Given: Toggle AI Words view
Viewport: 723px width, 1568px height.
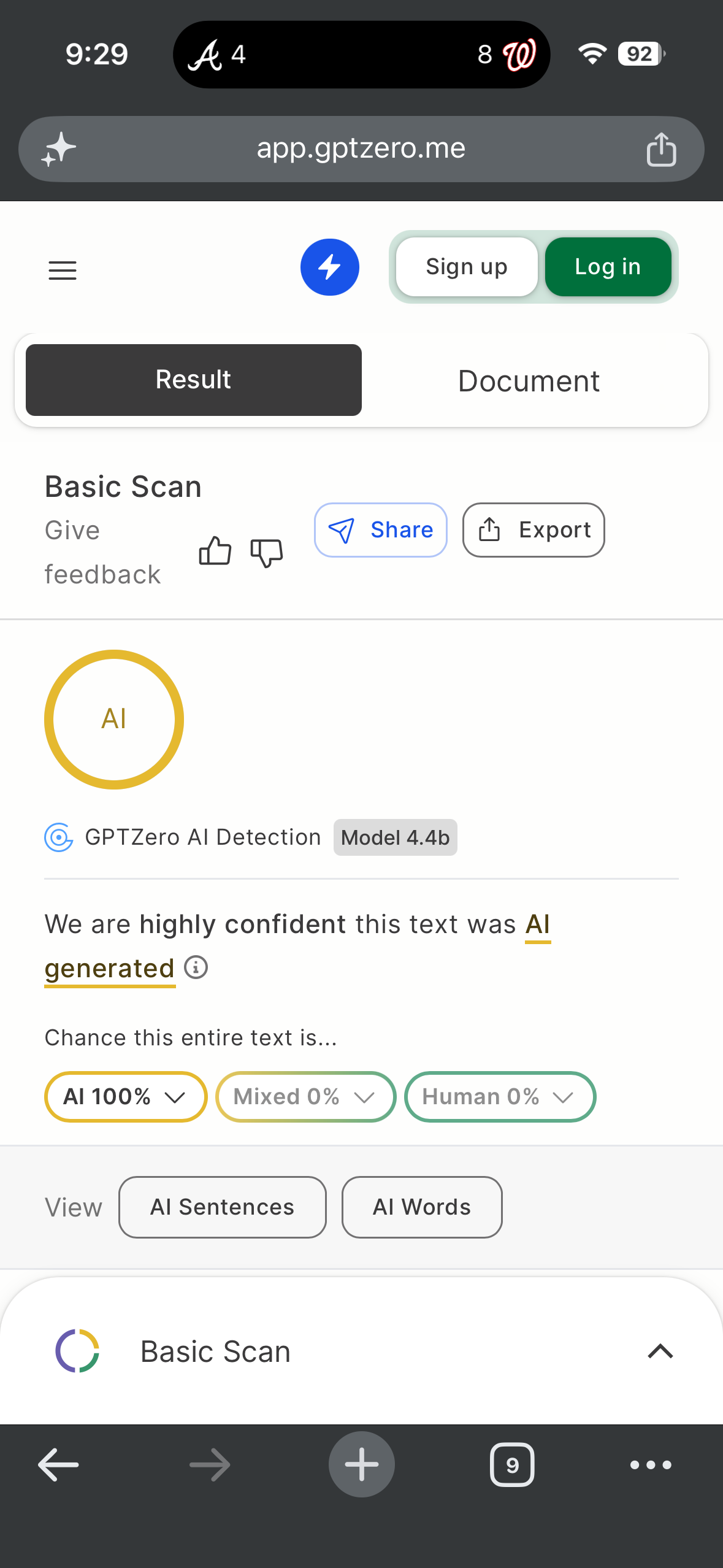Looking at the screenshot, I should (422, 1207).
